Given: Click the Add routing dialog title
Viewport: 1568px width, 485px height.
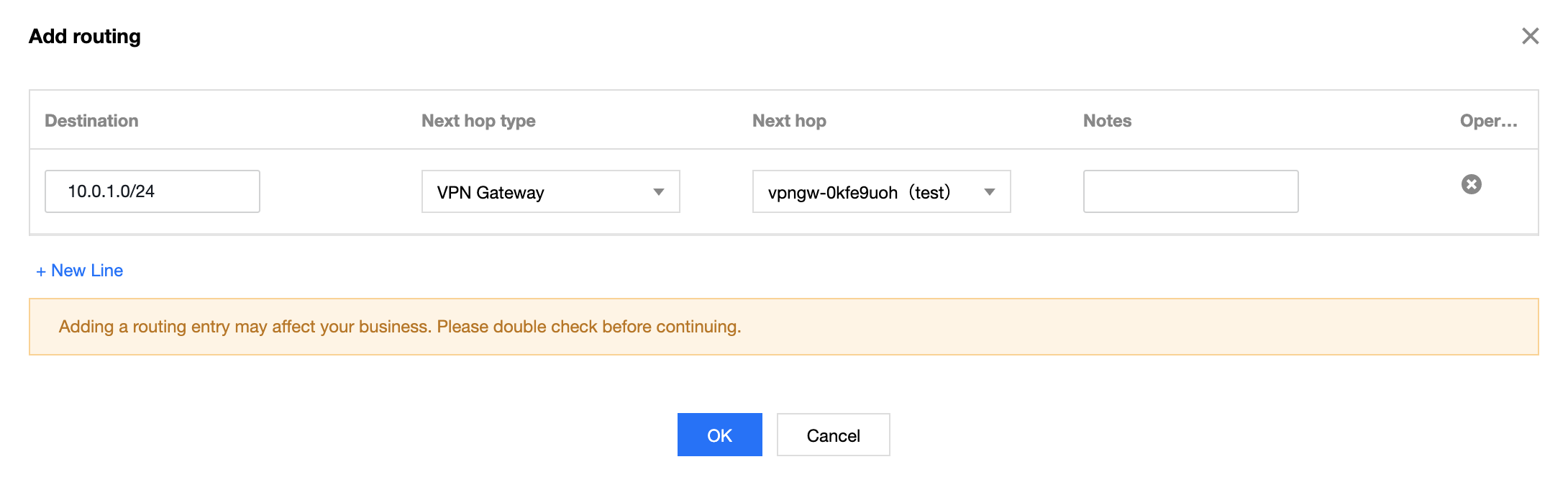Looking at the screenshot, I should click(85, 36).
